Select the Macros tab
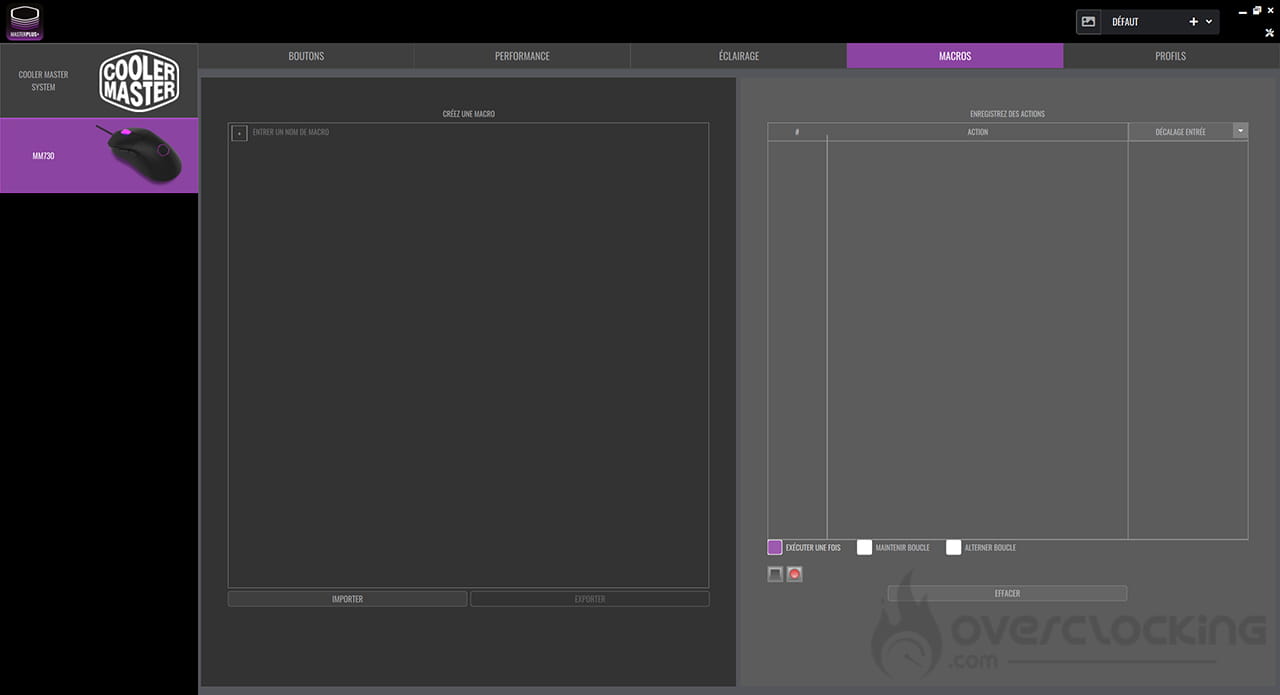 point(955,56)
